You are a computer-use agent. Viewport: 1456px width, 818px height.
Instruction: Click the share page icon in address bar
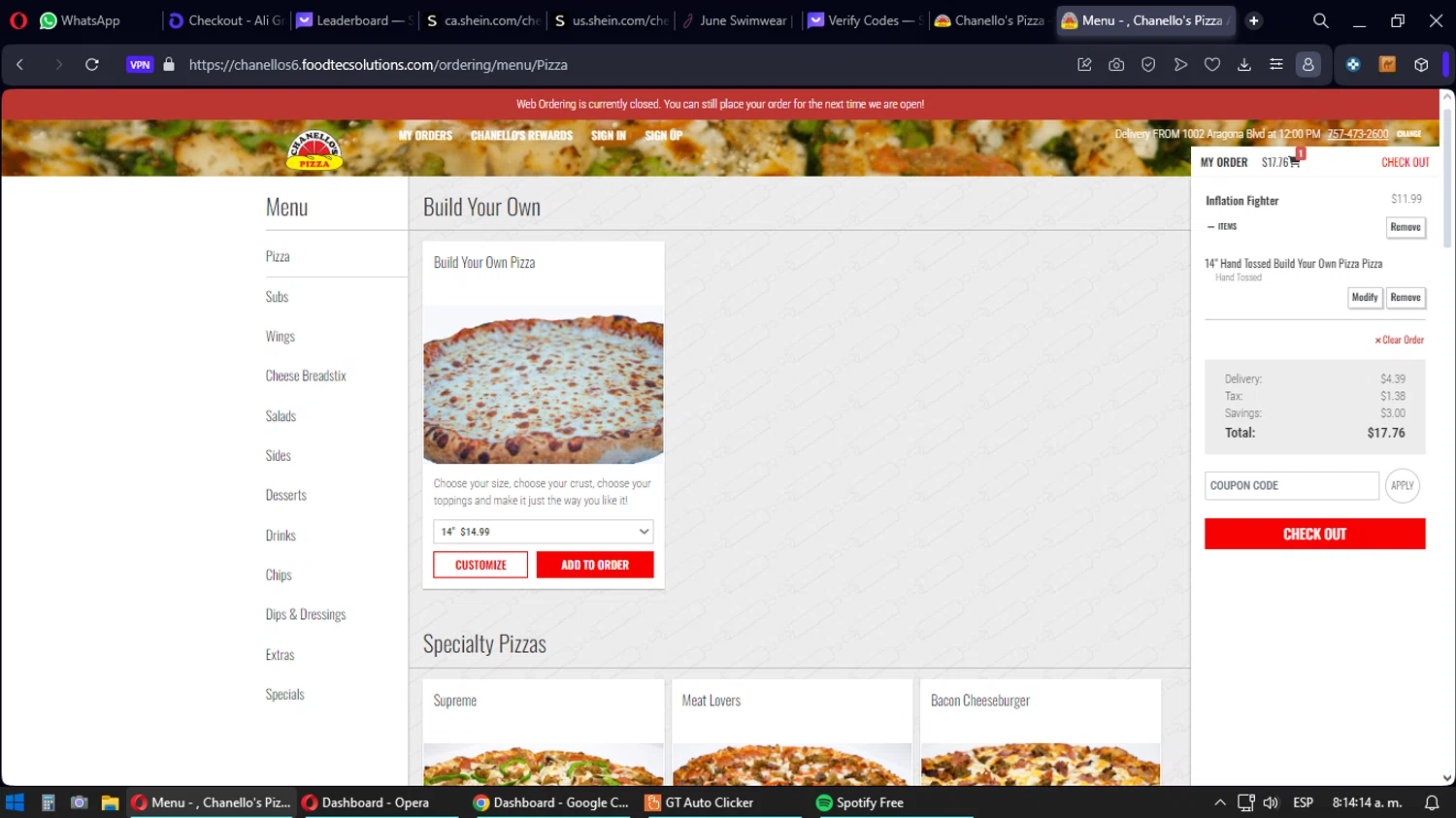(x=1084, y=64)
